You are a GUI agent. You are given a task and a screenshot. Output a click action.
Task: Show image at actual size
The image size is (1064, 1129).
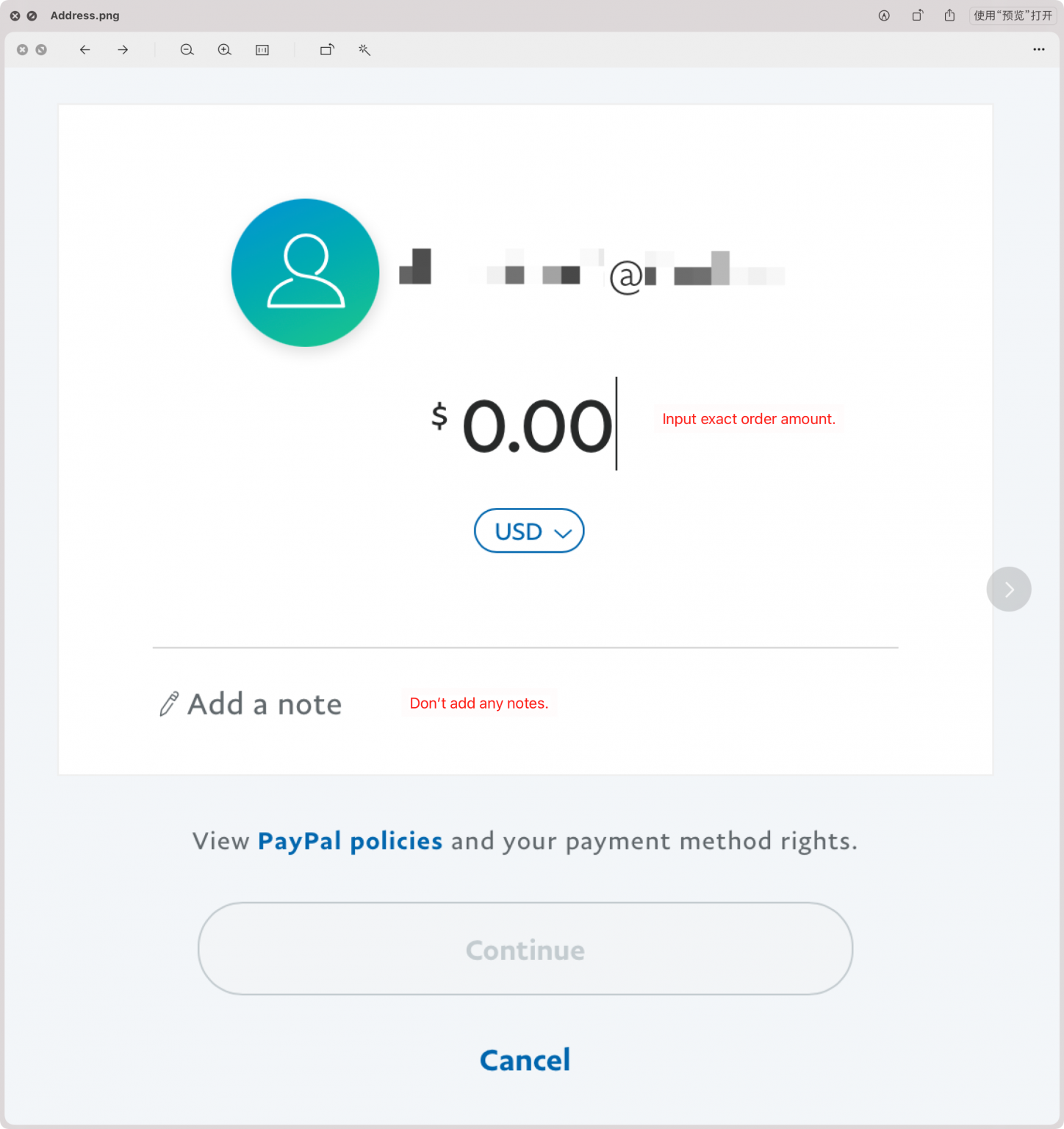(x=262, y=50)
